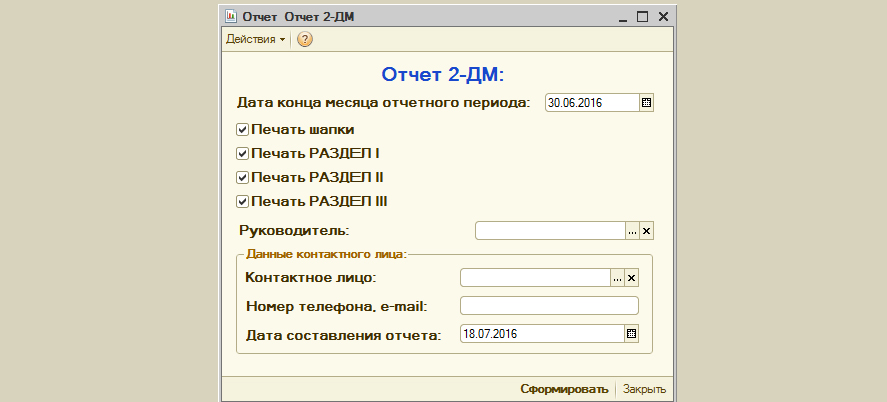
Task: Toggle Печать РАЗДЕЛ III checkbox
Action: click(242, 201)
